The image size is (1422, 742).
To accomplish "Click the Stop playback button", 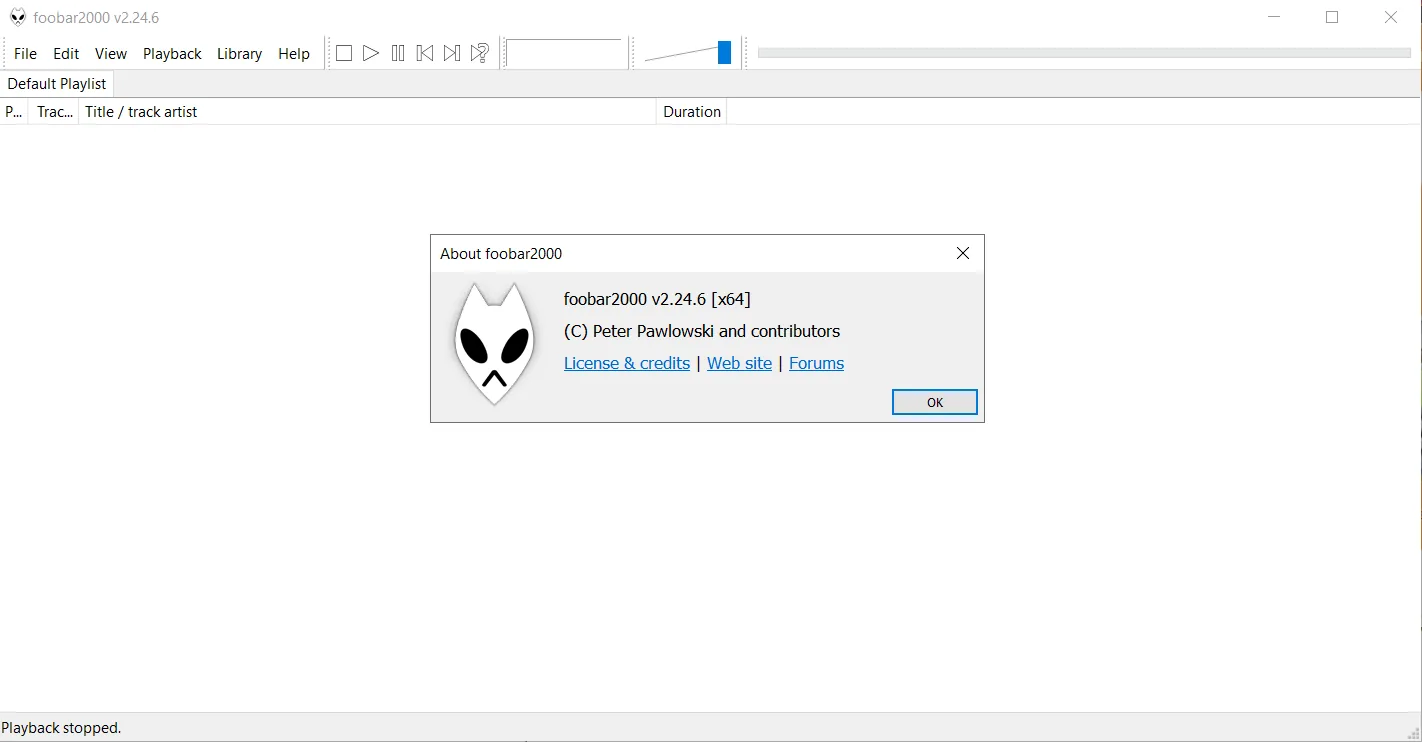I will click(344, 53).
